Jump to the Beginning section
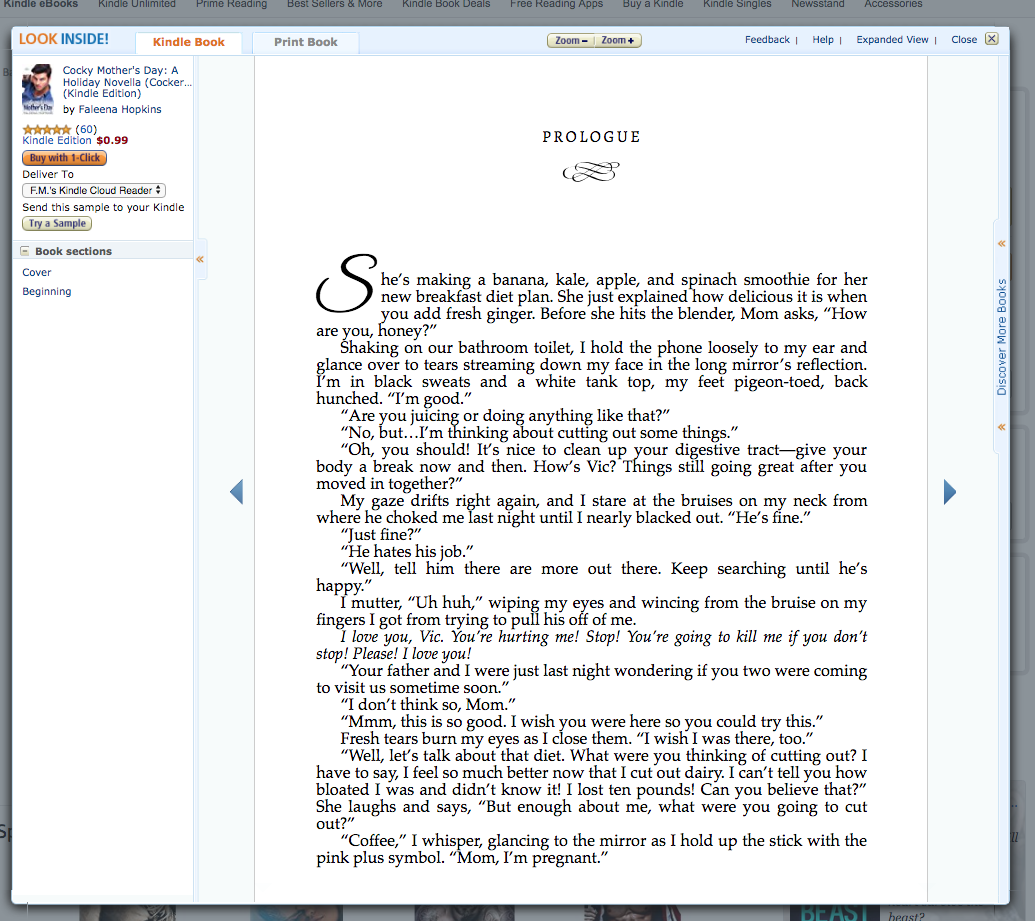The width and height of the screenshot is (1035, 921). click(47, 292)
